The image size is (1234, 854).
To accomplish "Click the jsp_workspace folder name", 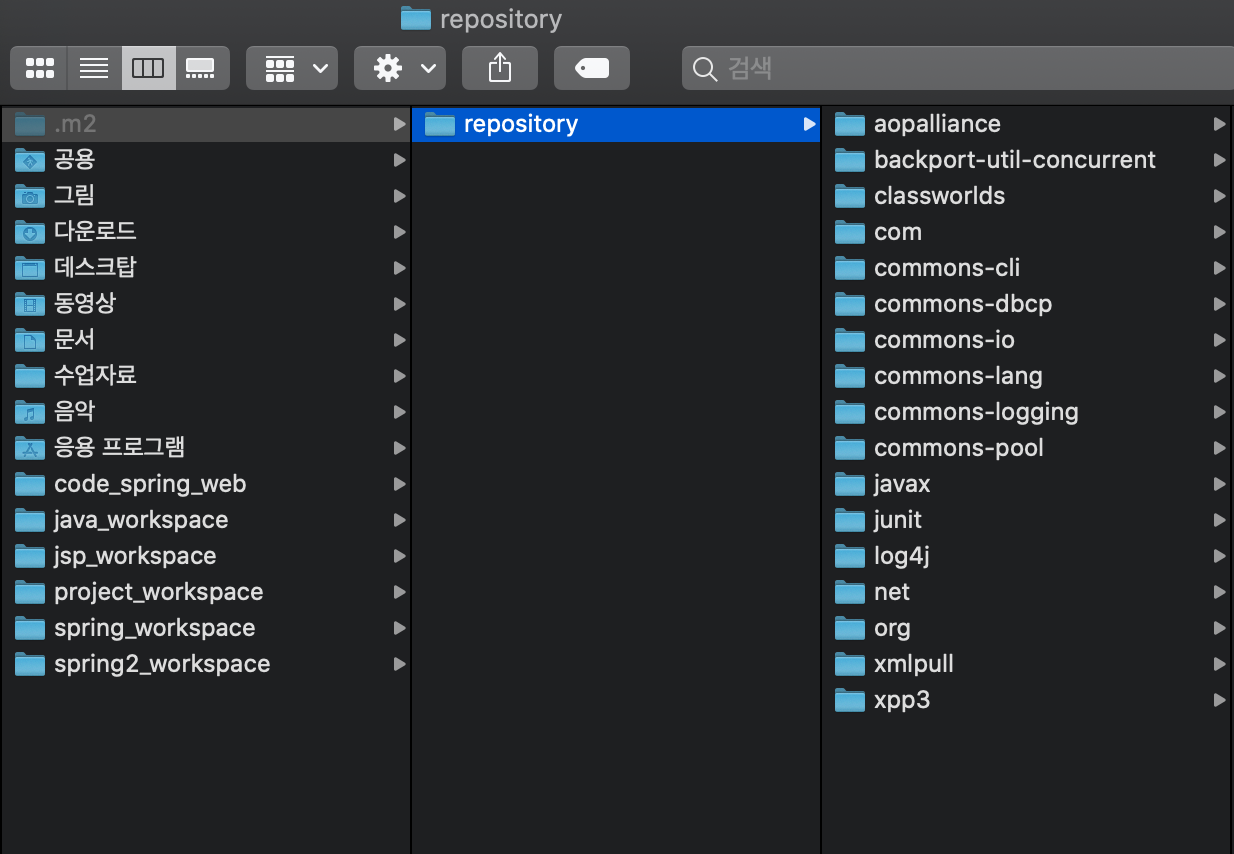I will [x=135, y=556].
